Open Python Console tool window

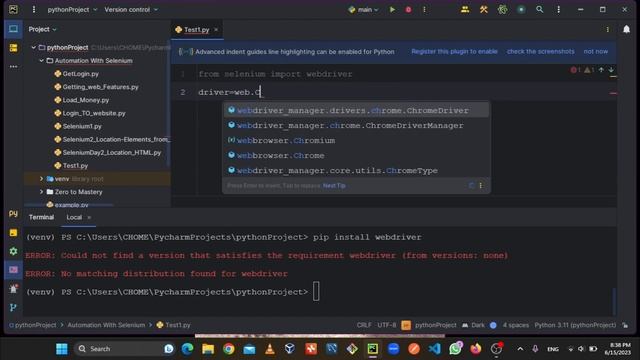click(13, 213)
